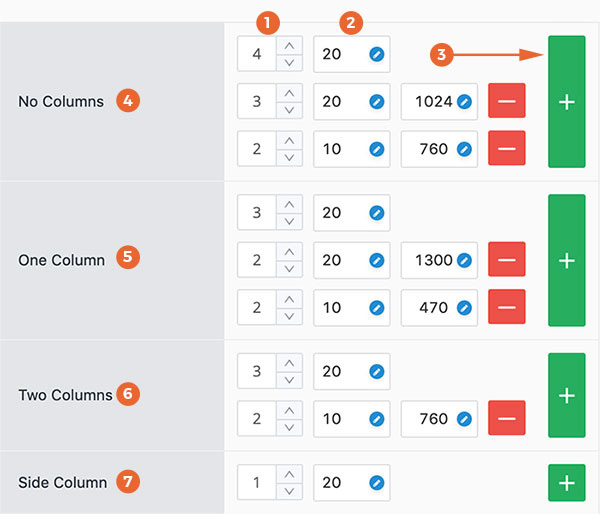Click edit pencil in Two Columns 760 field
Screen dimensions: 600x514
tap(464, 419)
